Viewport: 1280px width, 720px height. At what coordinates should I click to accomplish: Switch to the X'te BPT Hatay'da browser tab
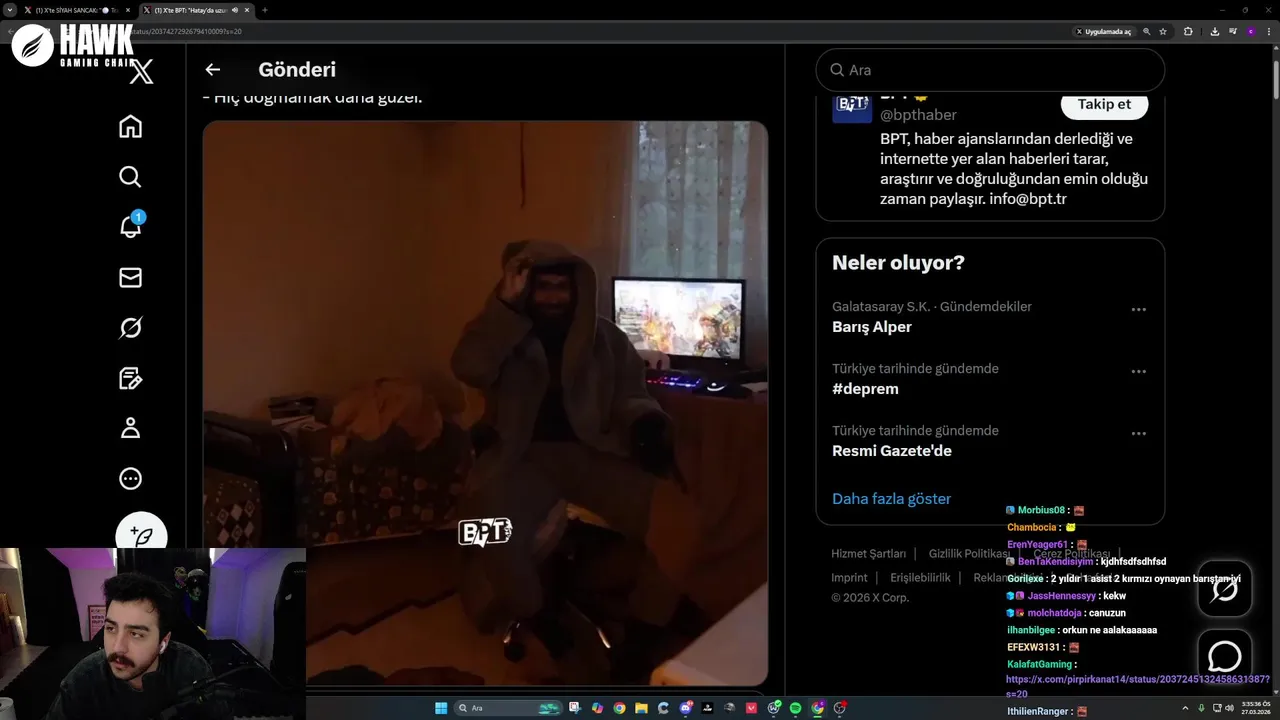pos(196,10)
